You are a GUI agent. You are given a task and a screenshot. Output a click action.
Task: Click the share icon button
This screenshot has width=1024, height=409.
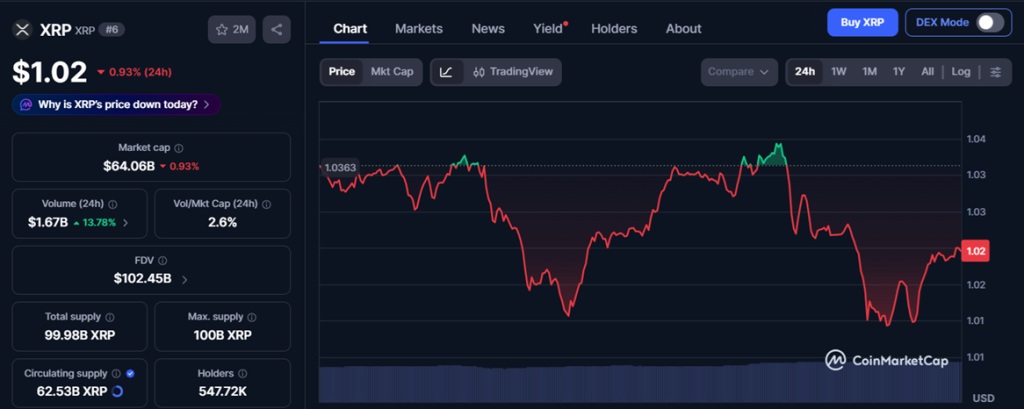[x=277, y=29]
